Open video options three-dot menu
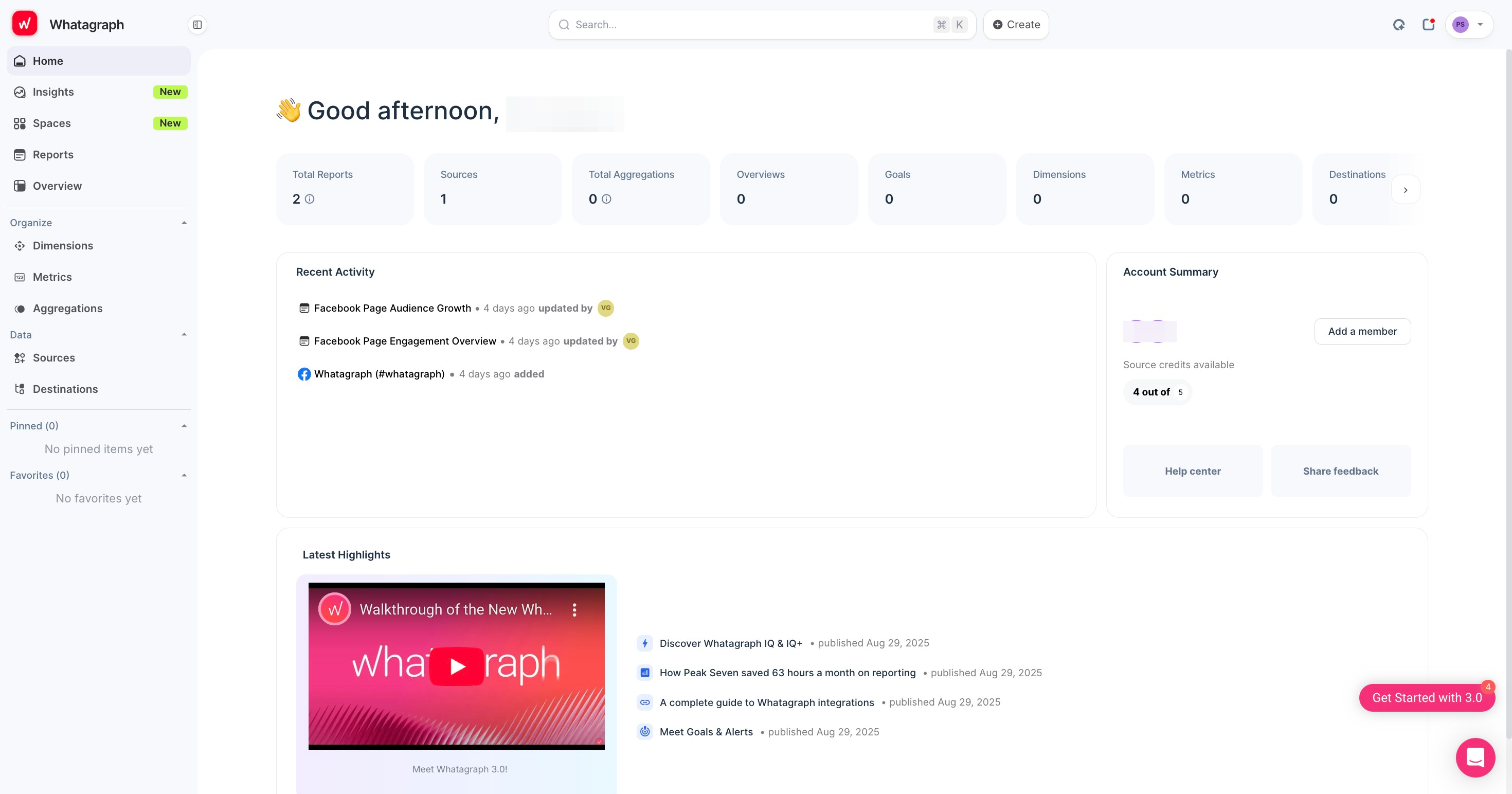This screenshot has height=794, width=1512. point(574,610)
